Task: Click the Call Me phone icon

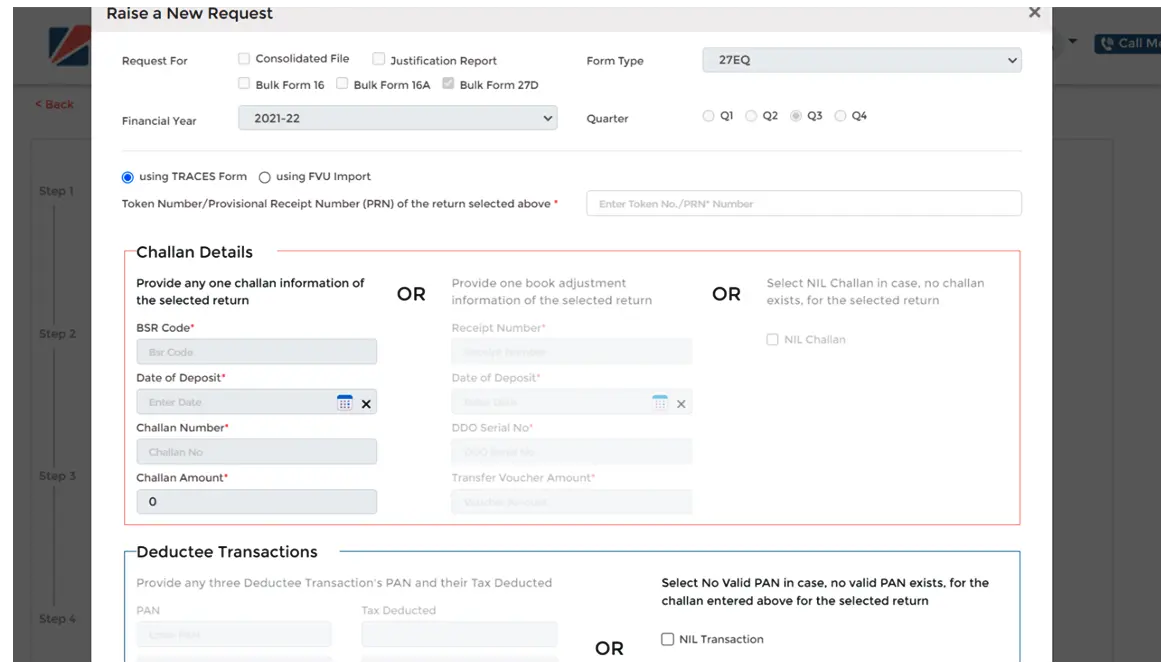Action: [1106, 43]
